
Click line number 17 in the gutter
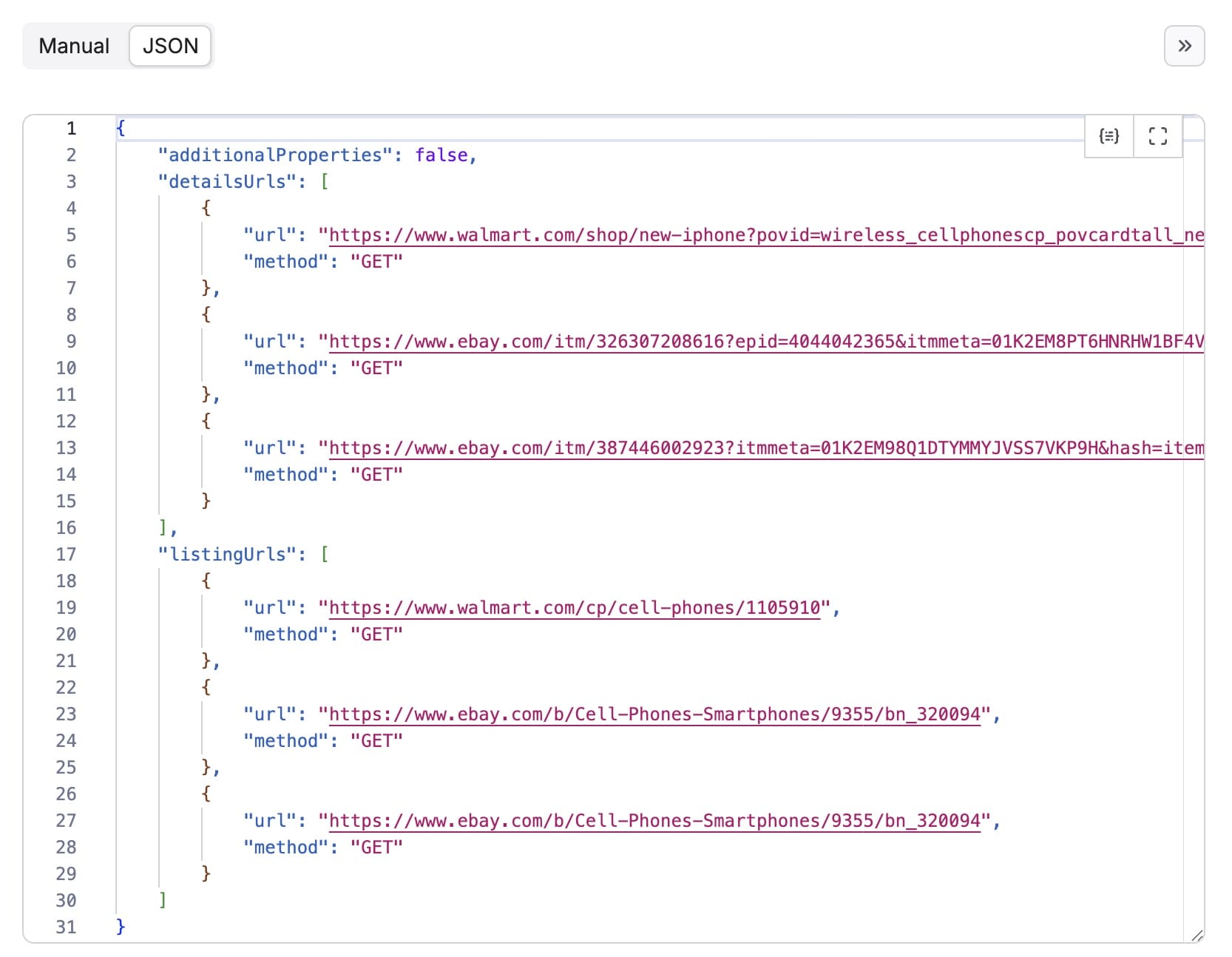[x=66, y=555]
